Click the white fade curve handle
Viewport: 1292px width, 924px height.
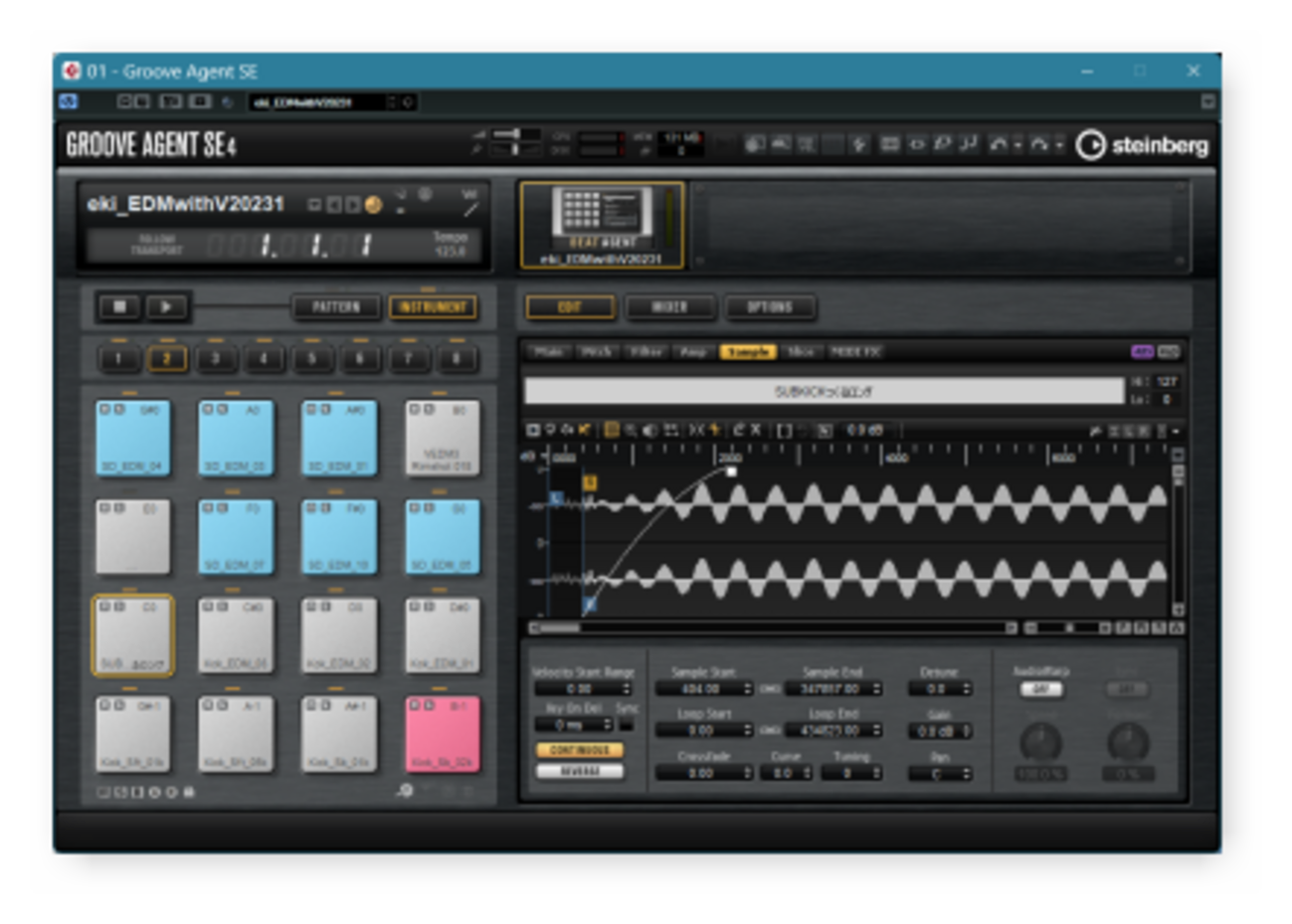(x=732, y=471)
